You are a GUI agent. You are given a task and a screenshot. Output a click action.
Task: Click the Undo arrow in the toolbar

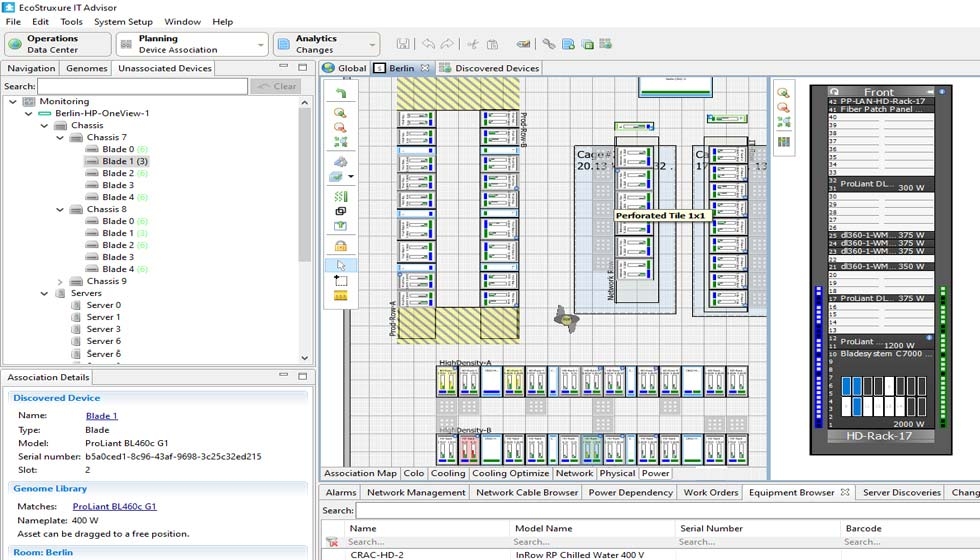428,44
